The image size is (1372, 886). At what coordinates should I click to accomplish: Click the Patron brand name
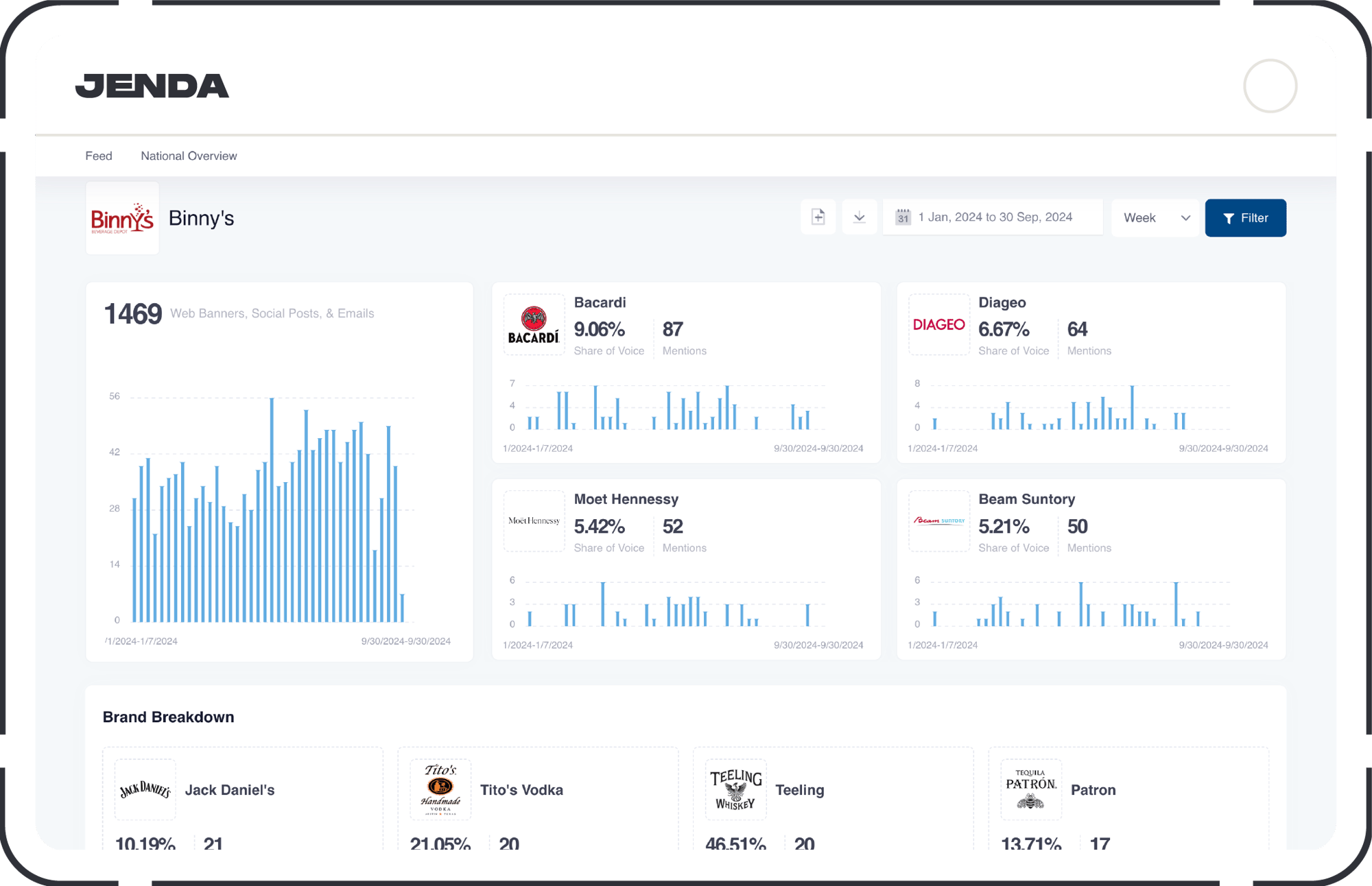click(1093, 790)
